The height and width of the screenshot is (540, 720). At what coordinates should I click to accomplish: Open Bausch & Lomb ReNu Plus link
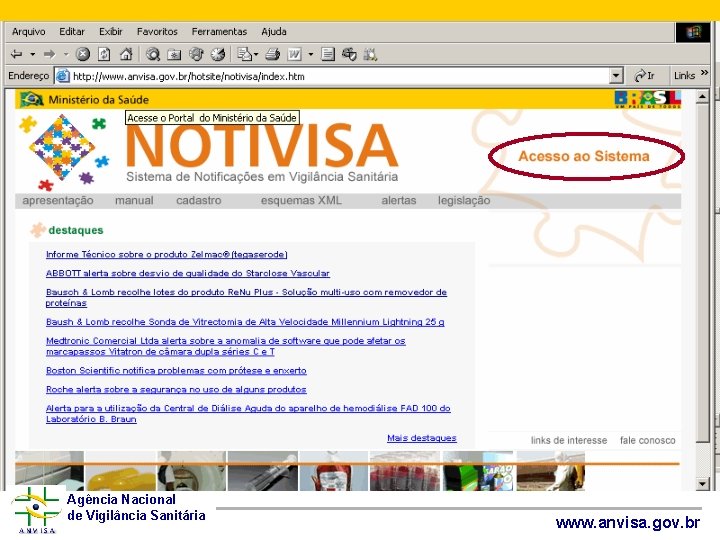click(x=246, y=298)
